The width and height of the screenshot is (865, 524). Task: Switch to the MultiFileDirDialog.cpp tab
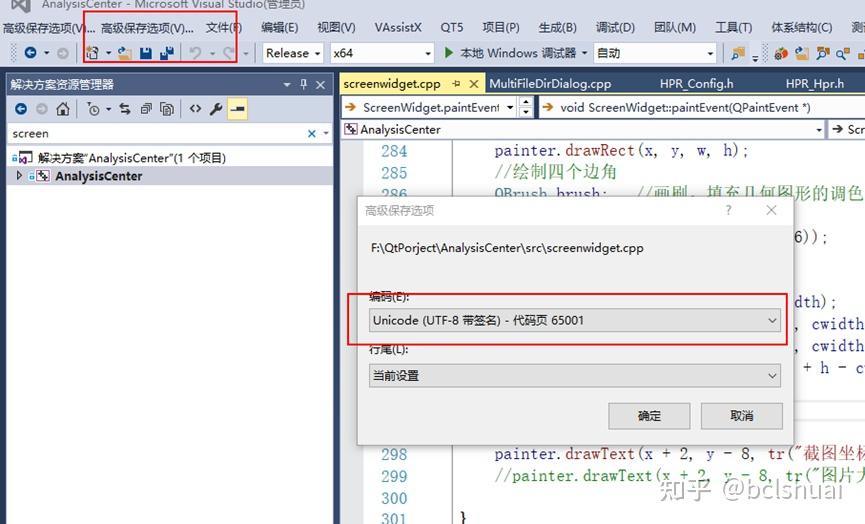tap(550, 84)
